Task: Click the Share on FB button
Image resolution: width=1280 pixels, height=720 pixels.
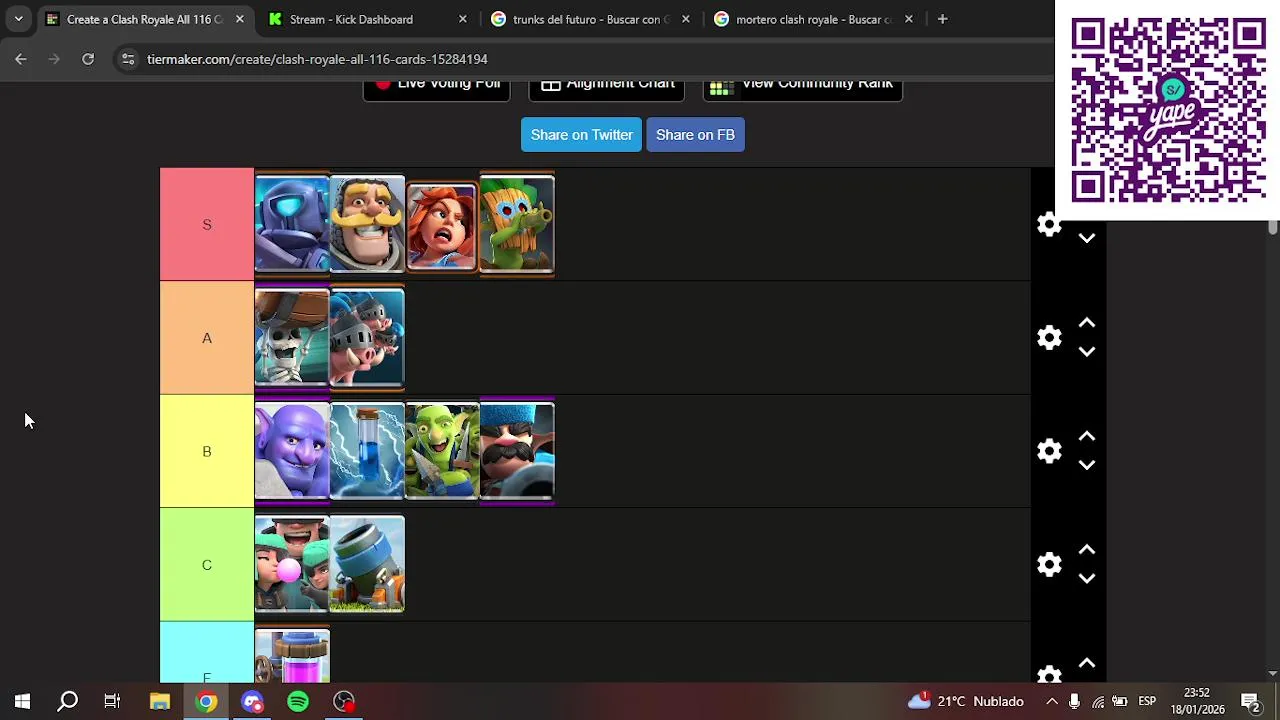Action: pyautogui.click(x=695, y=135)
